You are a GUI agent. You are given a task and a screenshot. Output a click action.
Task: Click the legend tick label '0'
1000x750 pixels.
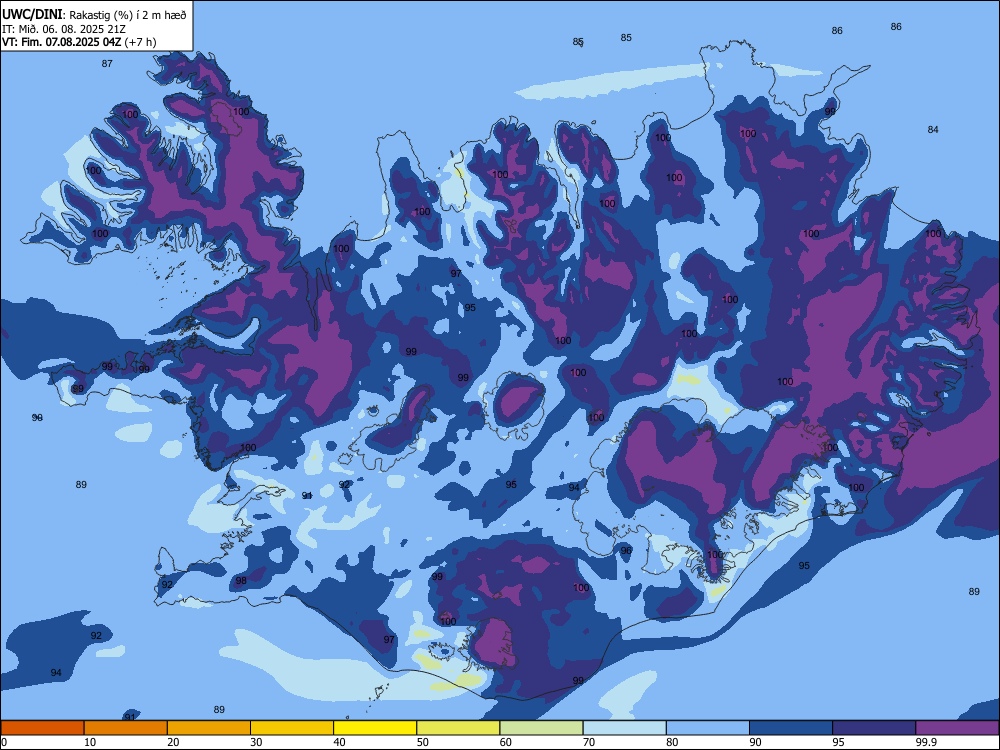pos(4,742)
